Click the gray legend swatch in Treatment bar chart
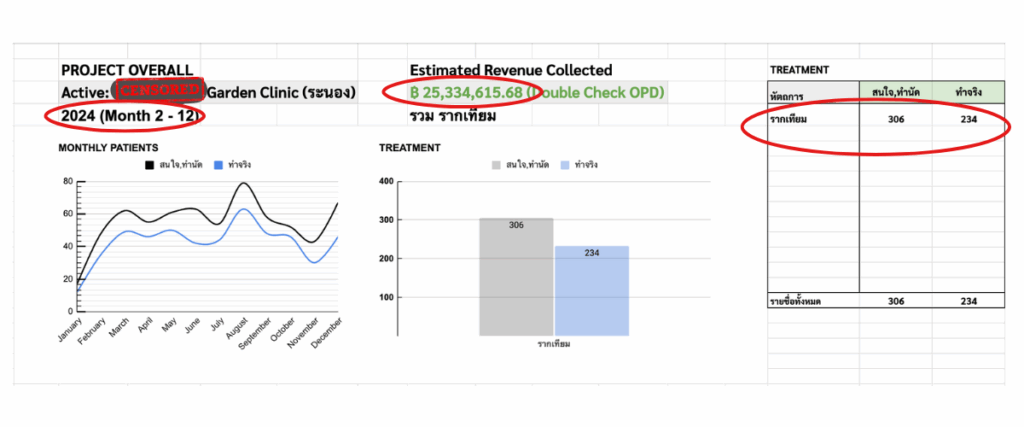1024x427 pixels. point(497,165)
